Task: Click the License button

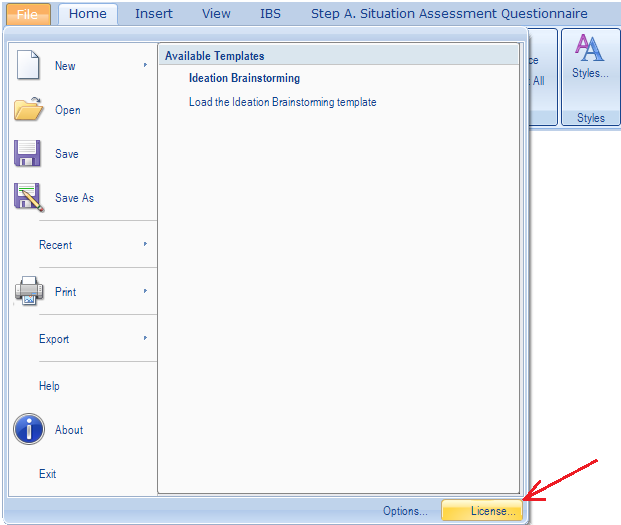Action: tap(482, 511)
